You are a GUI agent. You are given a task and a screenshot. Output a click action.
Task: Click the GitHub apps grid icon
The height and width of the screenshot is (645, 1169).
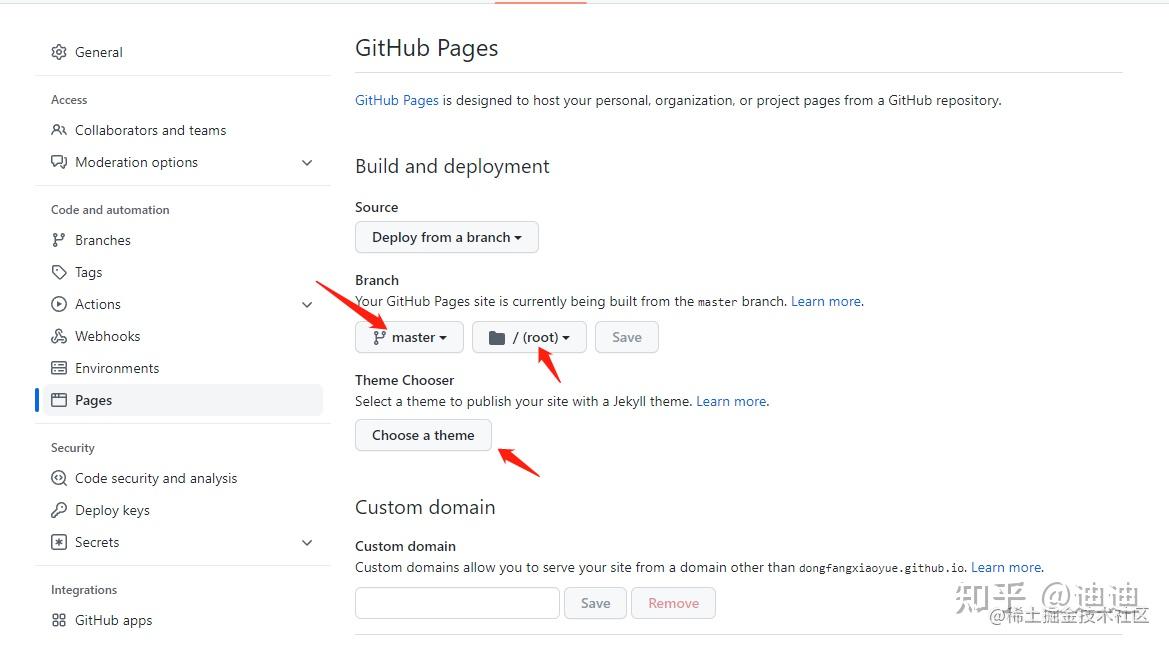click(x=59, y=620)
